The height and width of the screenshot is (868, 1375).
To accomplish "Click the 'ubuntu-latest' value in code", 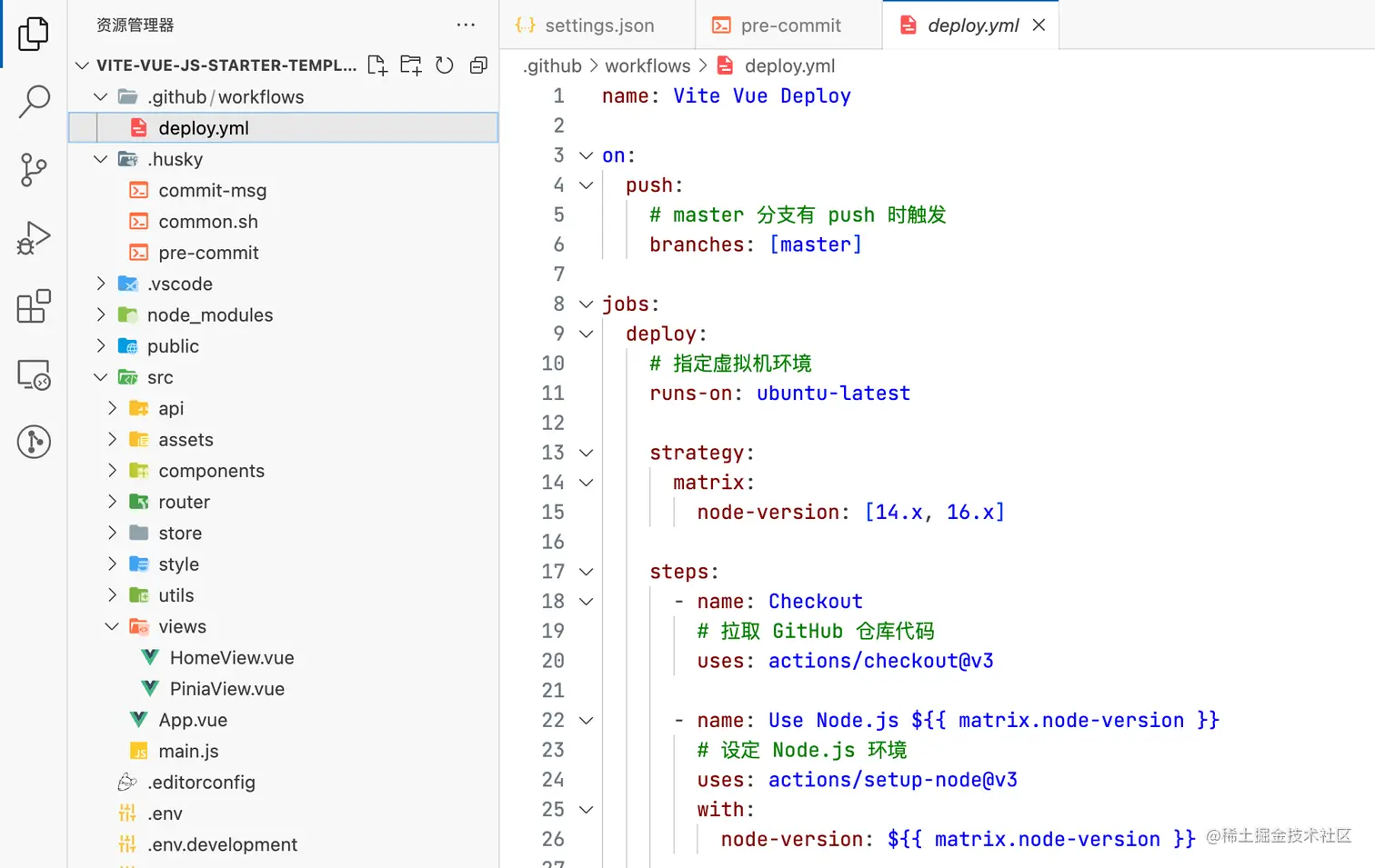I will tap(833, 394).
